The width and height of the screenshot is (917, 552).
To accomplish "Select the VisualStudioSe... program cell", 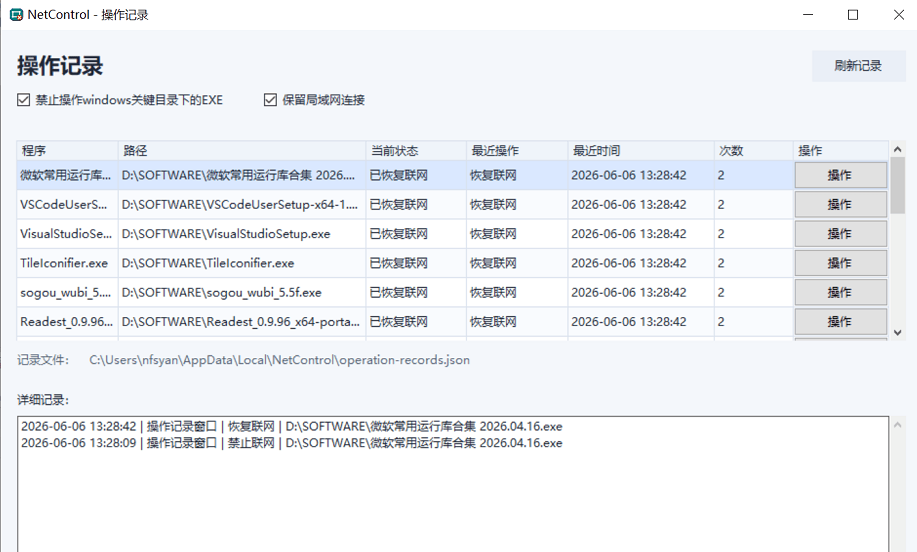I will pyautogui.click(x=67, y=234).
